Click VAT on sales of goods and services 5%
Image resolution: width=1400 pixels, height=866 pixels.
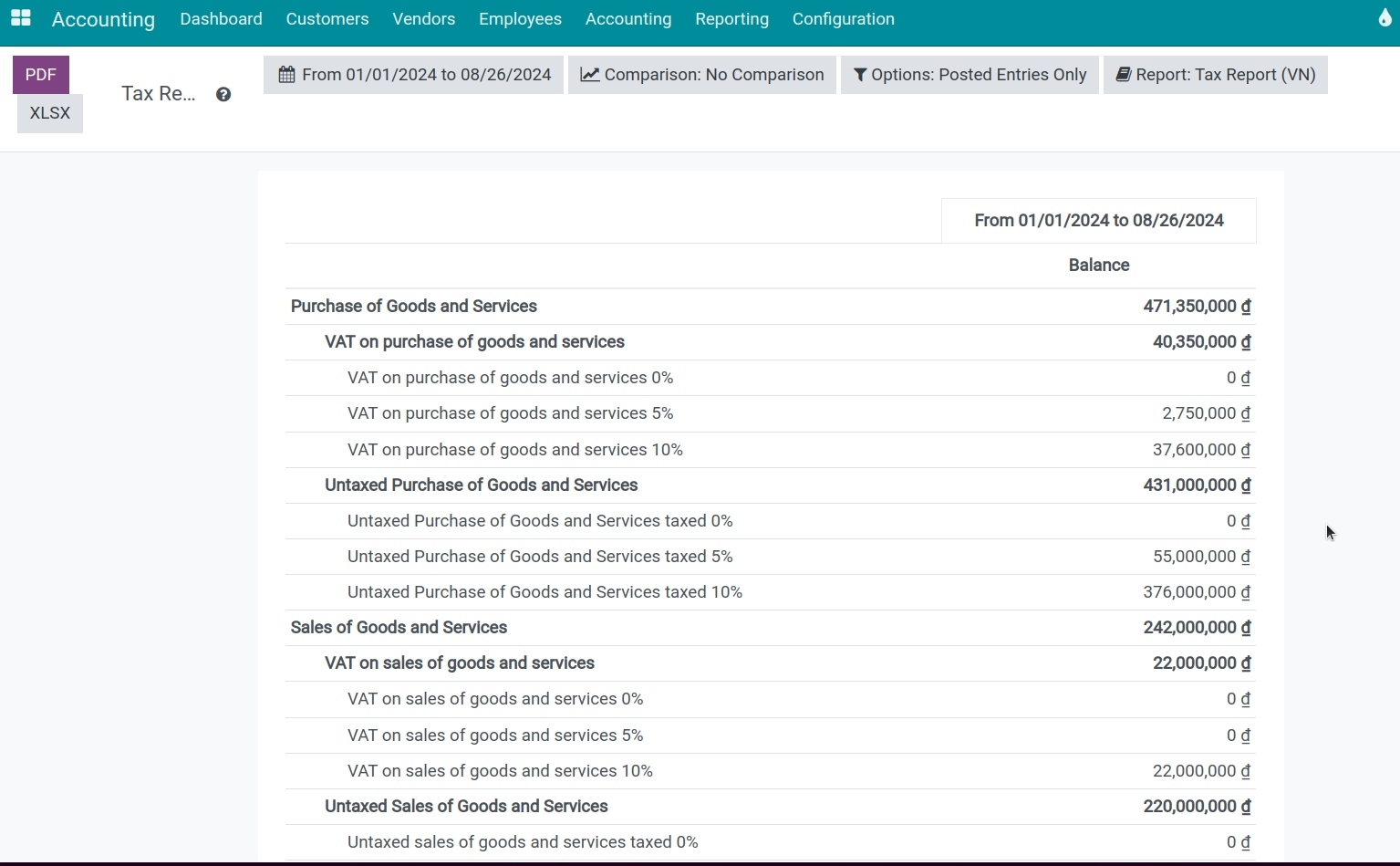point(495,736)
